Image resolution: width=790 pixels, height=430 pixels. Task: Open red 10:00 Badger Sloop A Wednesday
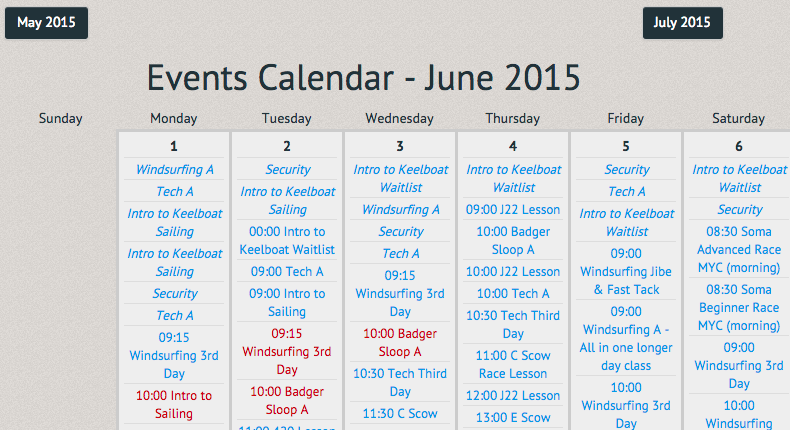pyautogui.click(x=400, y=342)
